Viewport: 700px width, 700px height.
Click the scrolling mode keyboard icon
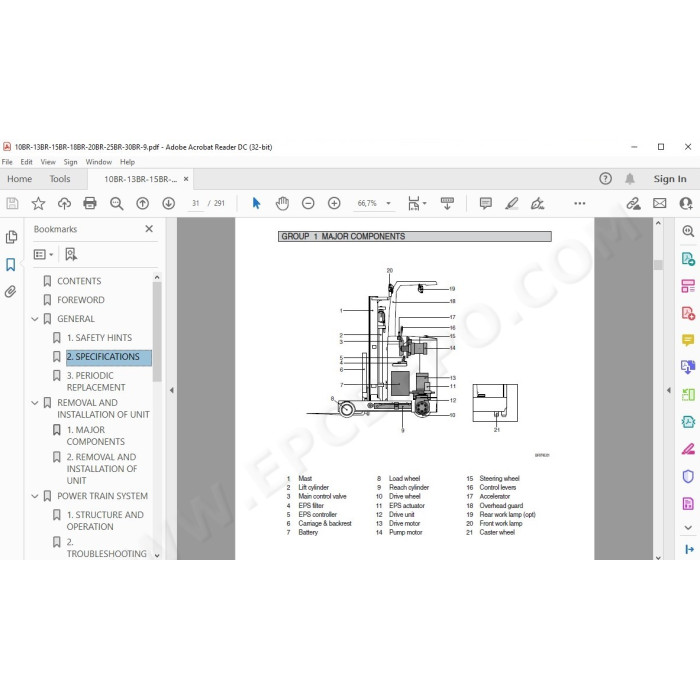point(447,204)
